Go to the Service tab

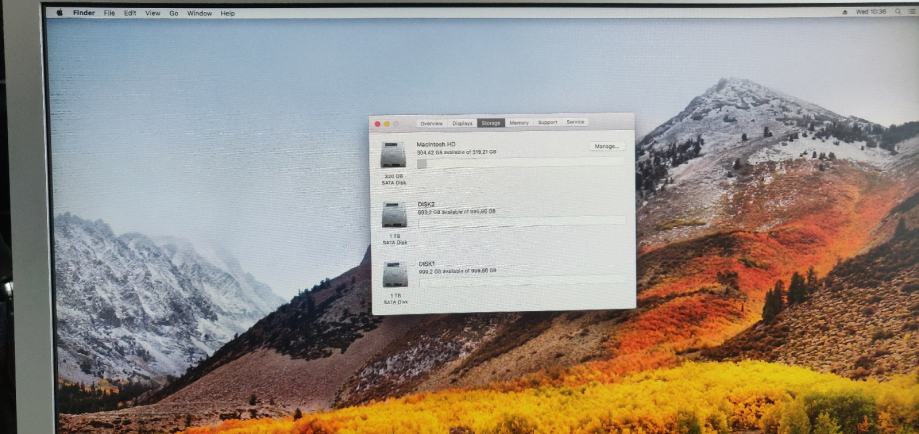tap(576, 122)
